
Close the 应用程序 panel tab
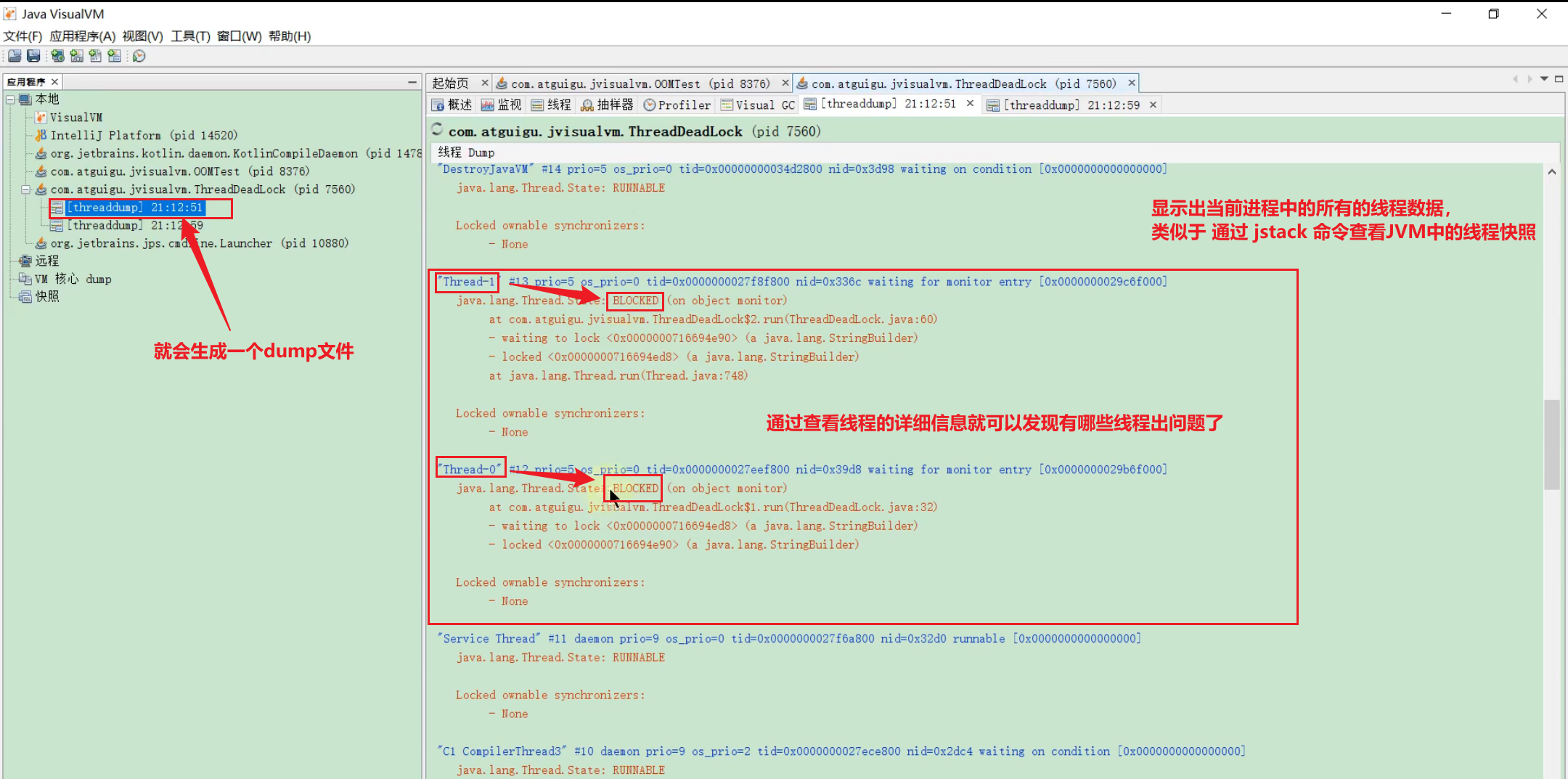click(54, 82)
